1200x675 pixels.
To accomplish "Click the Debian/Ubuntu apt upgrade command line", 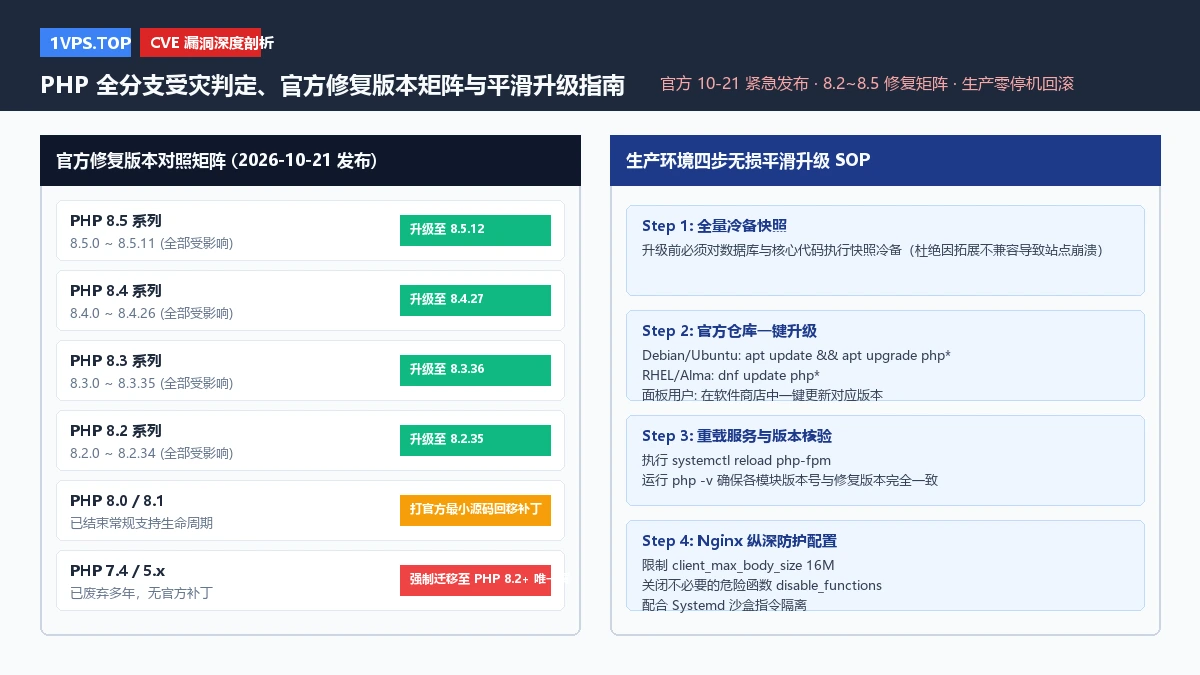I will [x=796, y=355].
